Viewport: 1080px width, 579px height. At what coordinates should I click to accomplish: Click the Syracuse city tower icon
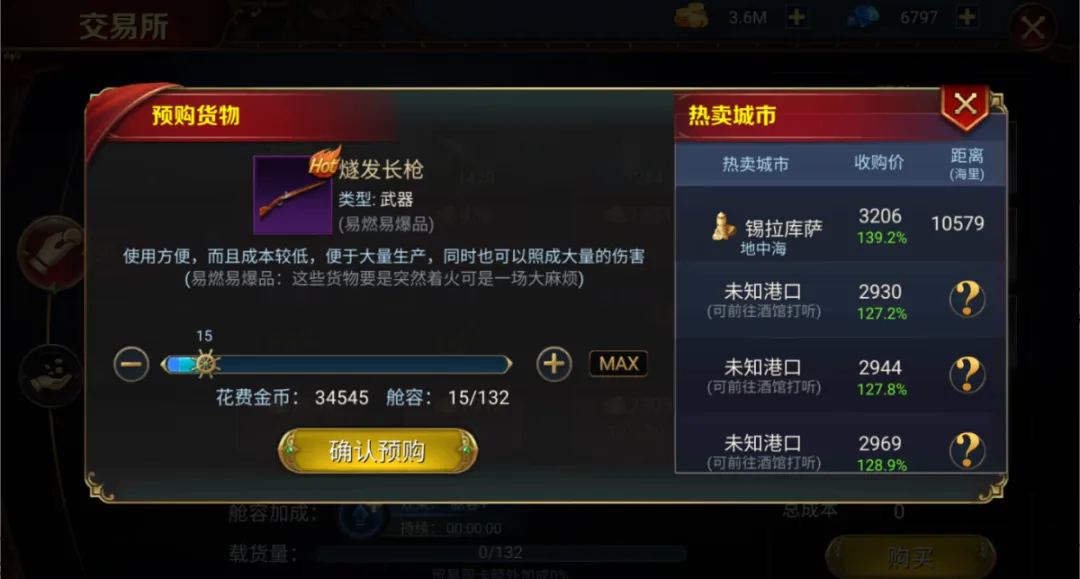point(723,226)
